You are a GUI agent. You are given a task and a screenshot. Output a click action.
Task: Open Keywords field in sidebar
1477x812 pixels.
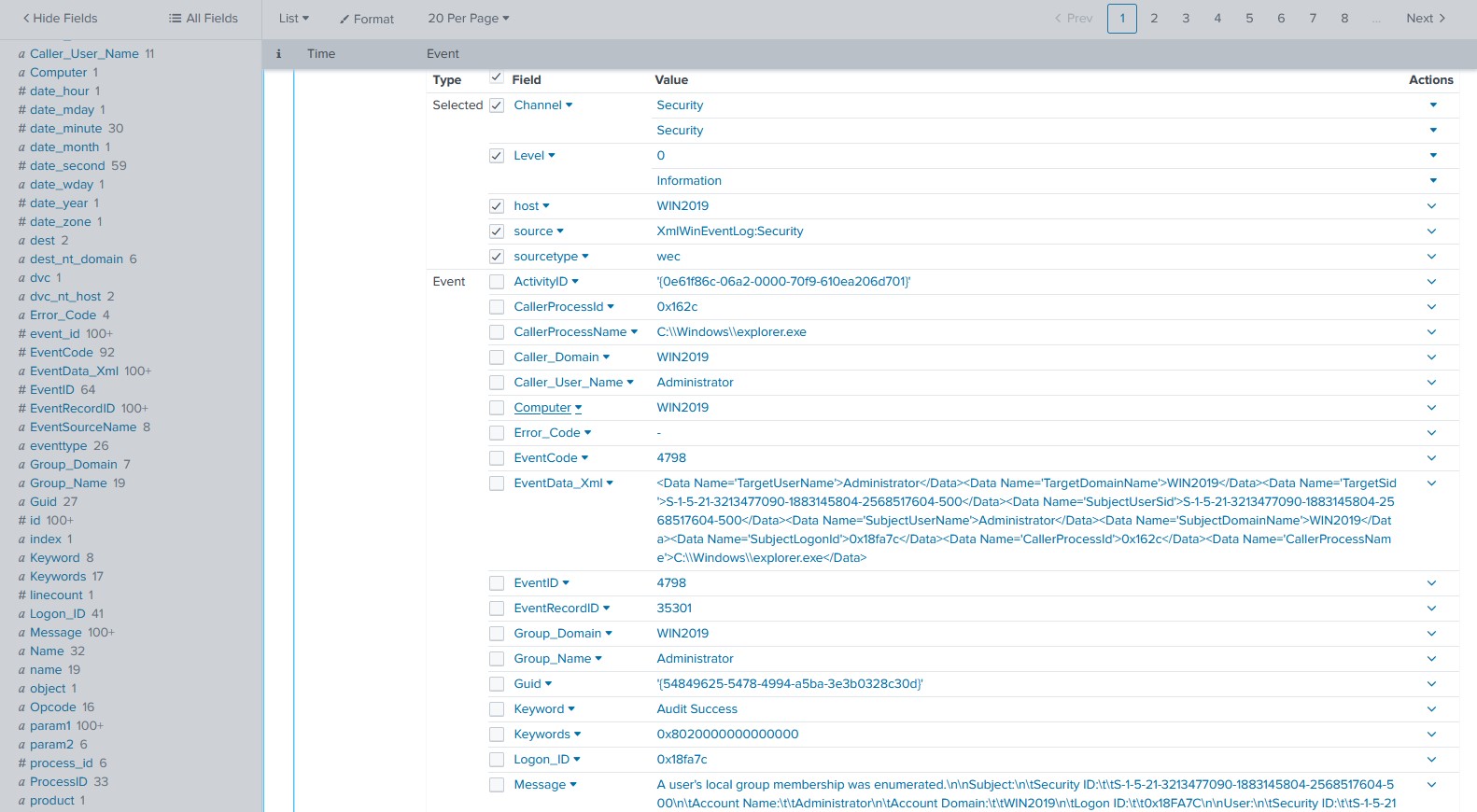coord(58,577)
